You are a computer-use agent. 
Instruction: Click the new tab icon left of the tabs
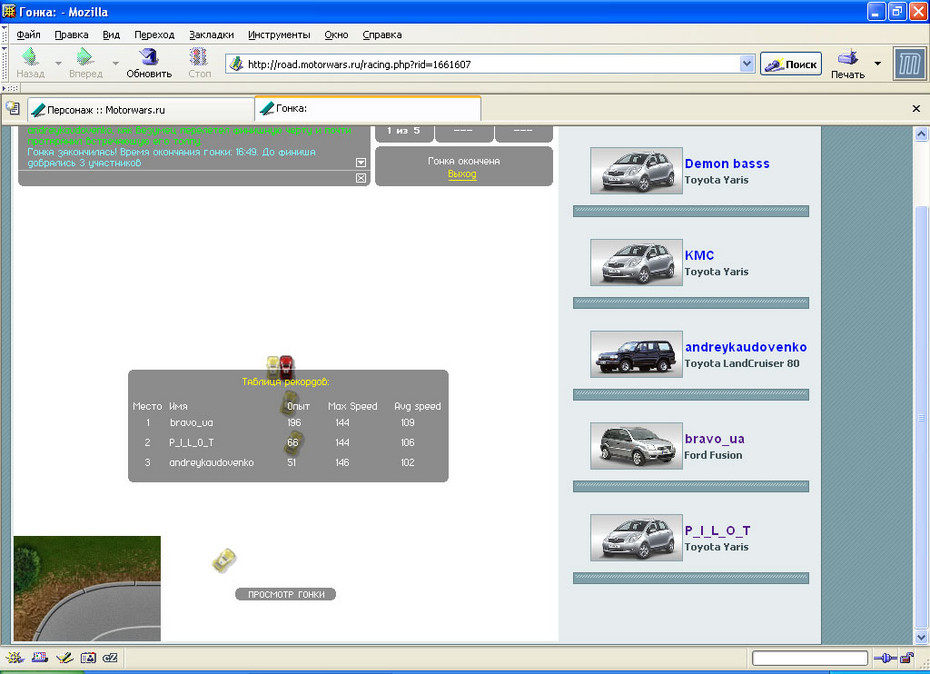tap(12, 108)
